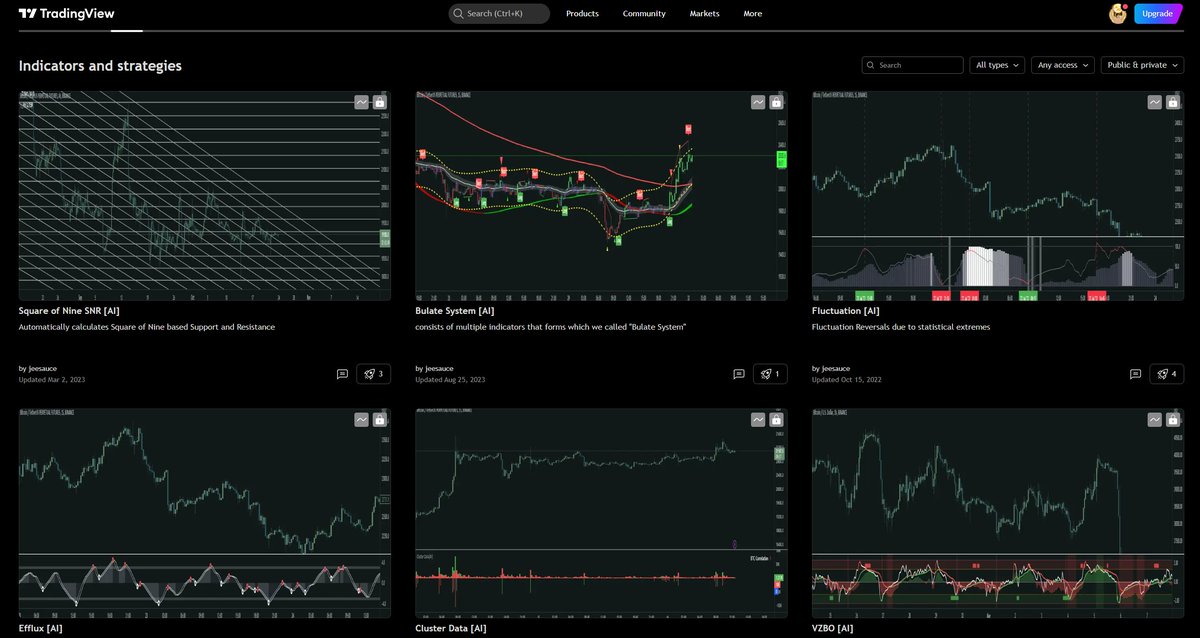The image size is (1200, 638).
Task: Boost the Fluctuation script
Action: (1167, 374)
